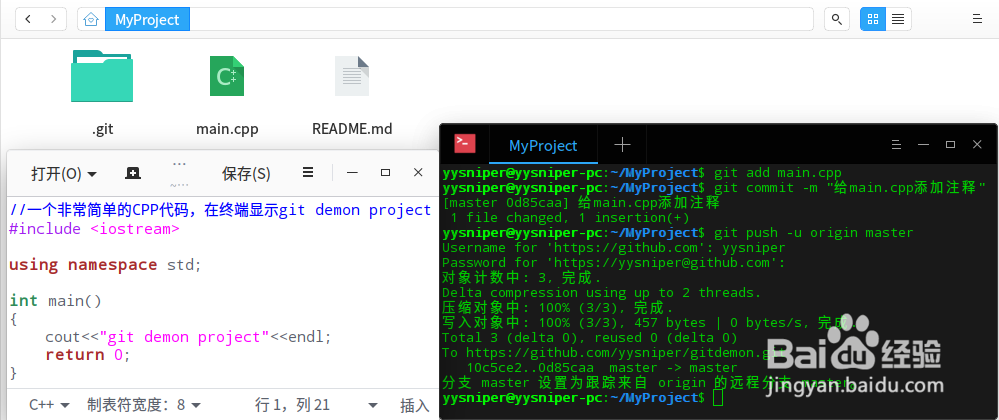The height and width of the screenshot is (420, 999).
Task: Click the terminal application icon
Action: pos(465,144)
